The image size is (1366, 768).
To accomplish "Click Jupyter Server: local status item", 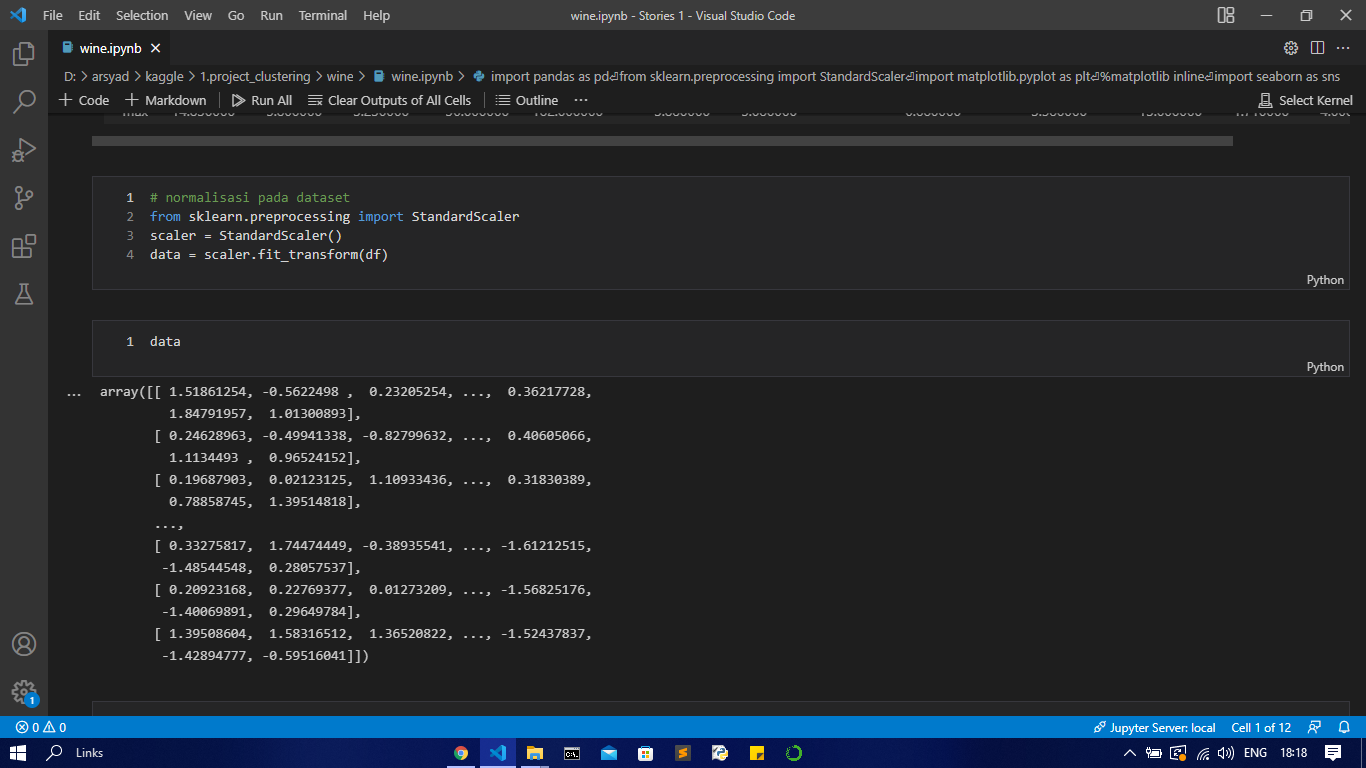I will tap(1154, 727).
